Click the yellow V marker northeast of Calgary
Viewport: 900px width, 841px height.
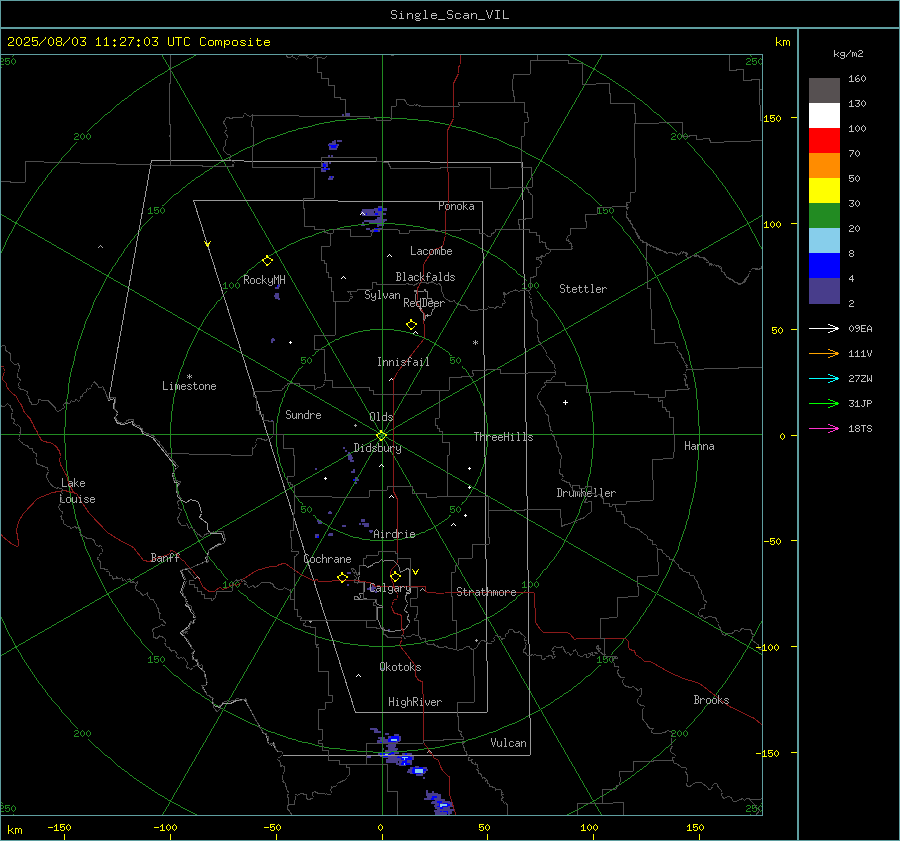click(x=416, y=572)
